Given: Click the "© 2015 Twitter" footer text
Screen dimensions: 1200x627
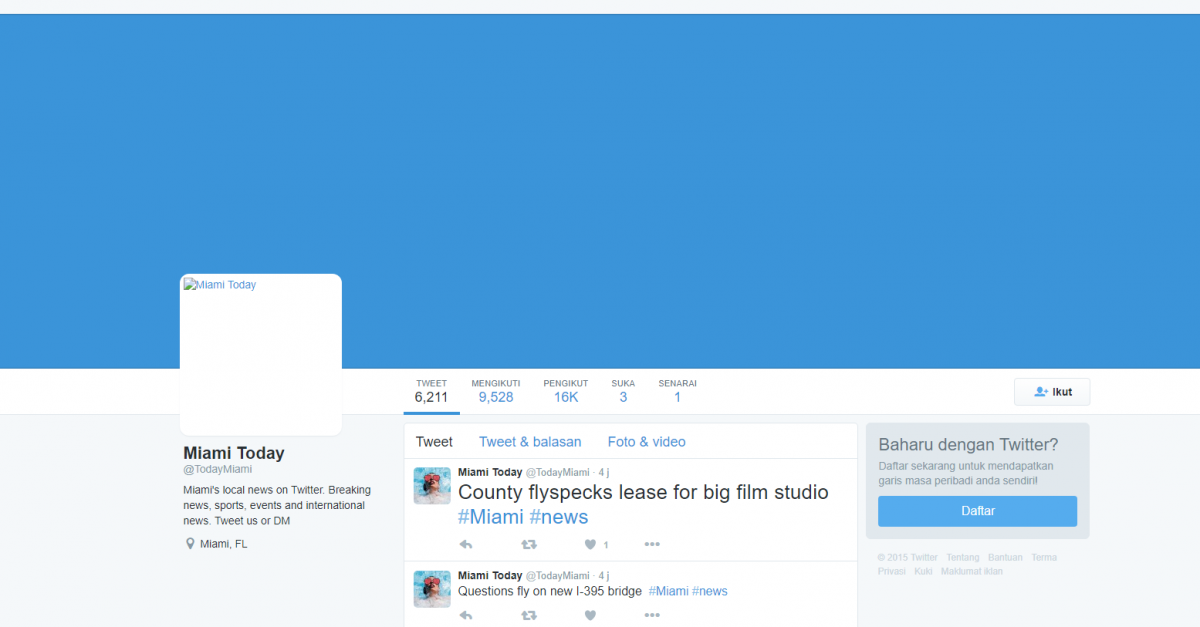Looking at the screenshot, I should tap(908, 558).
